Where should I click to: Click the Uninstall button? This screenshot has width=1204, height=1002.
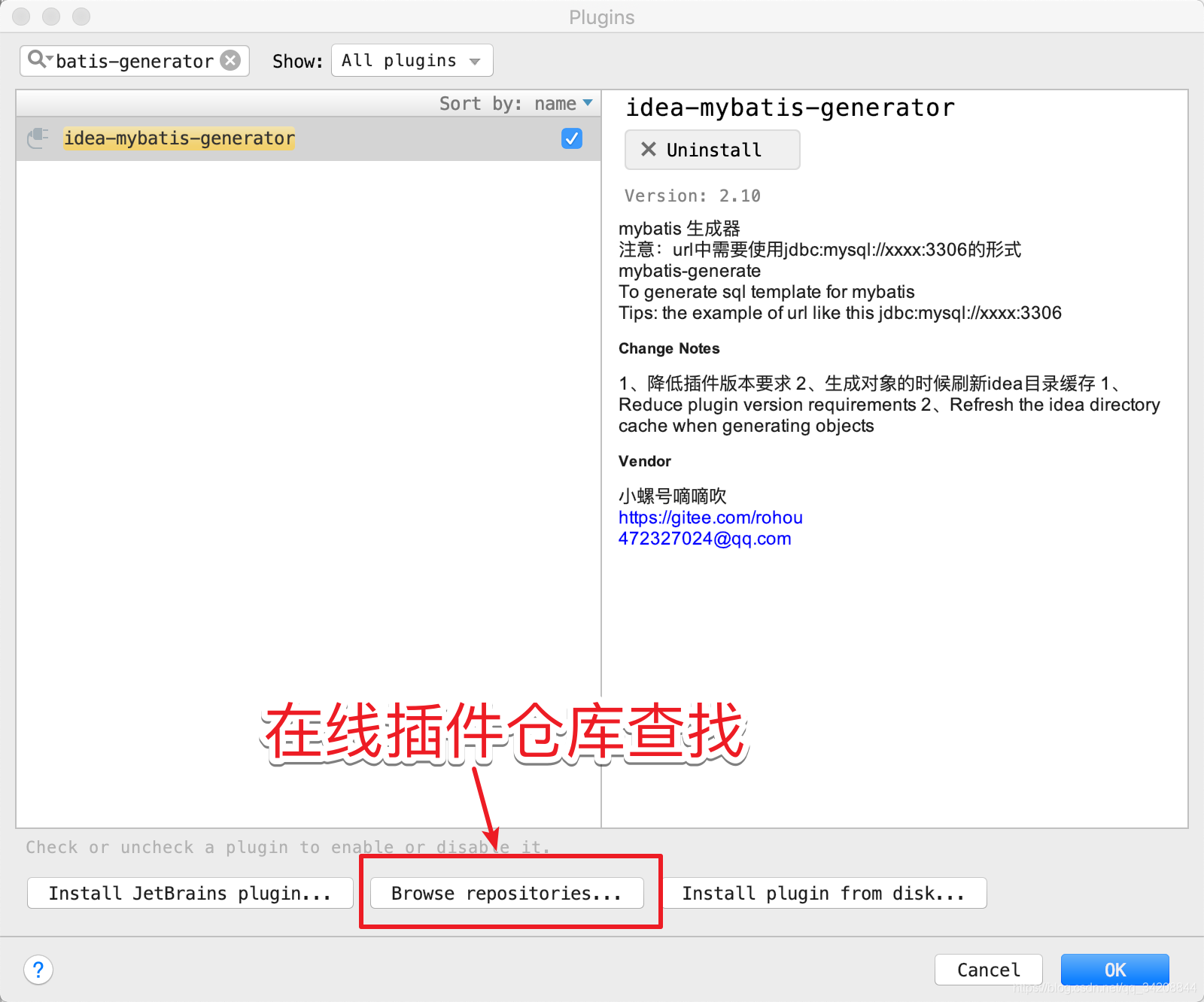712,150
